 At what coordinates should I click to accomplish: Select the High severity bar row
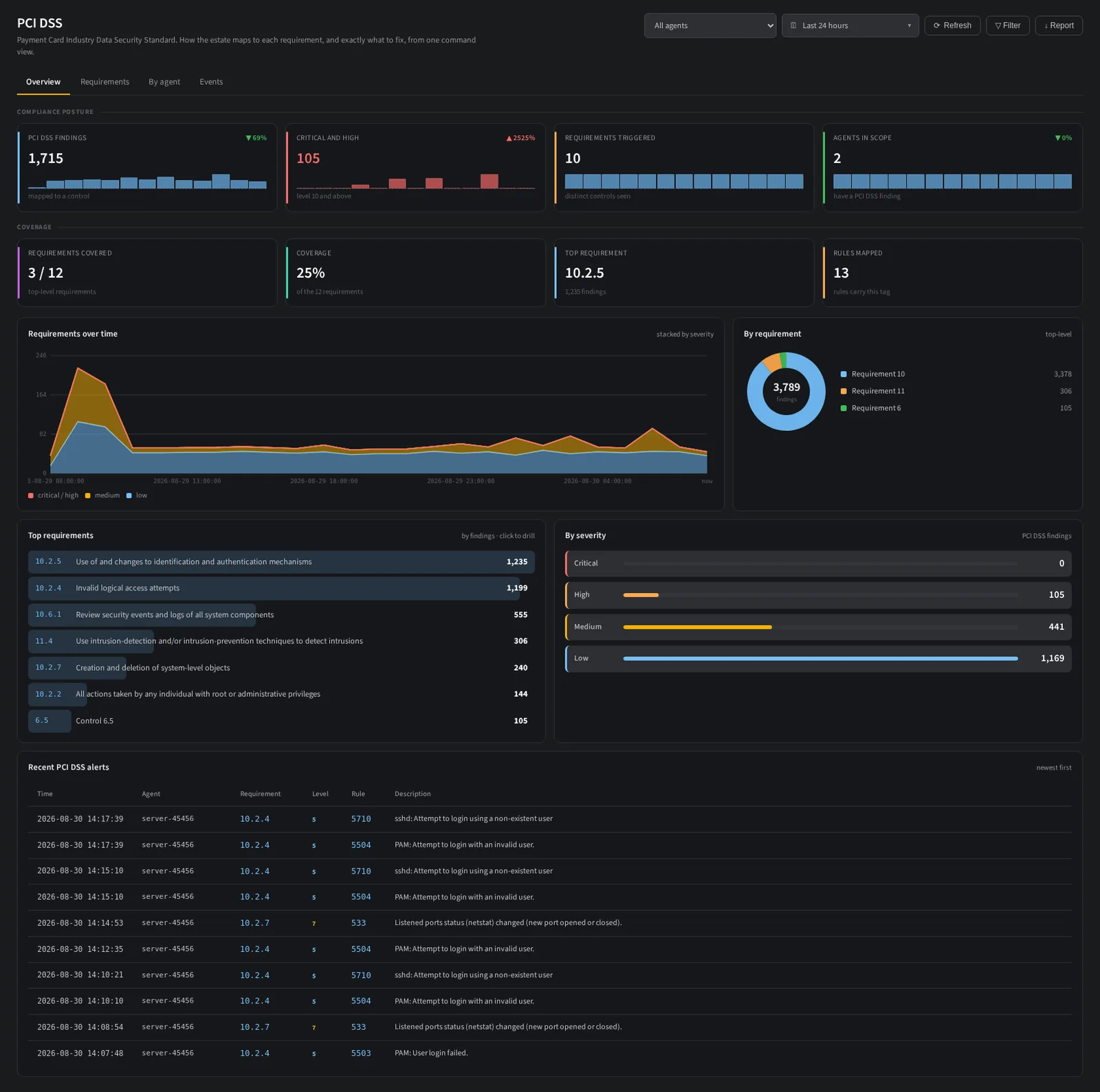[x=818, y=595]
